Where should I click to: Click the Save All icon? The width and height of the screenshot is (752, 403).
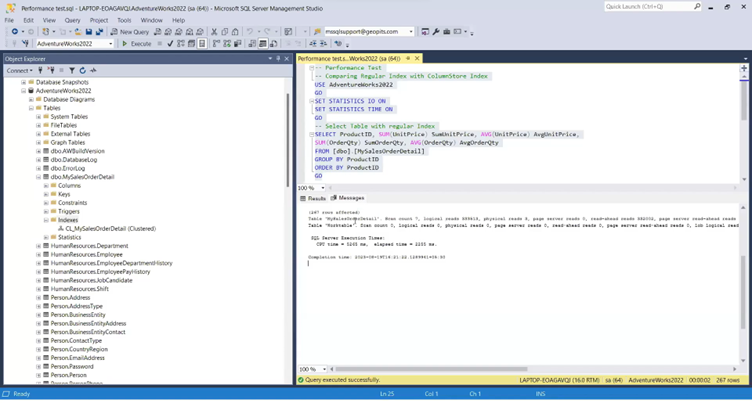[x=99, y=32]
